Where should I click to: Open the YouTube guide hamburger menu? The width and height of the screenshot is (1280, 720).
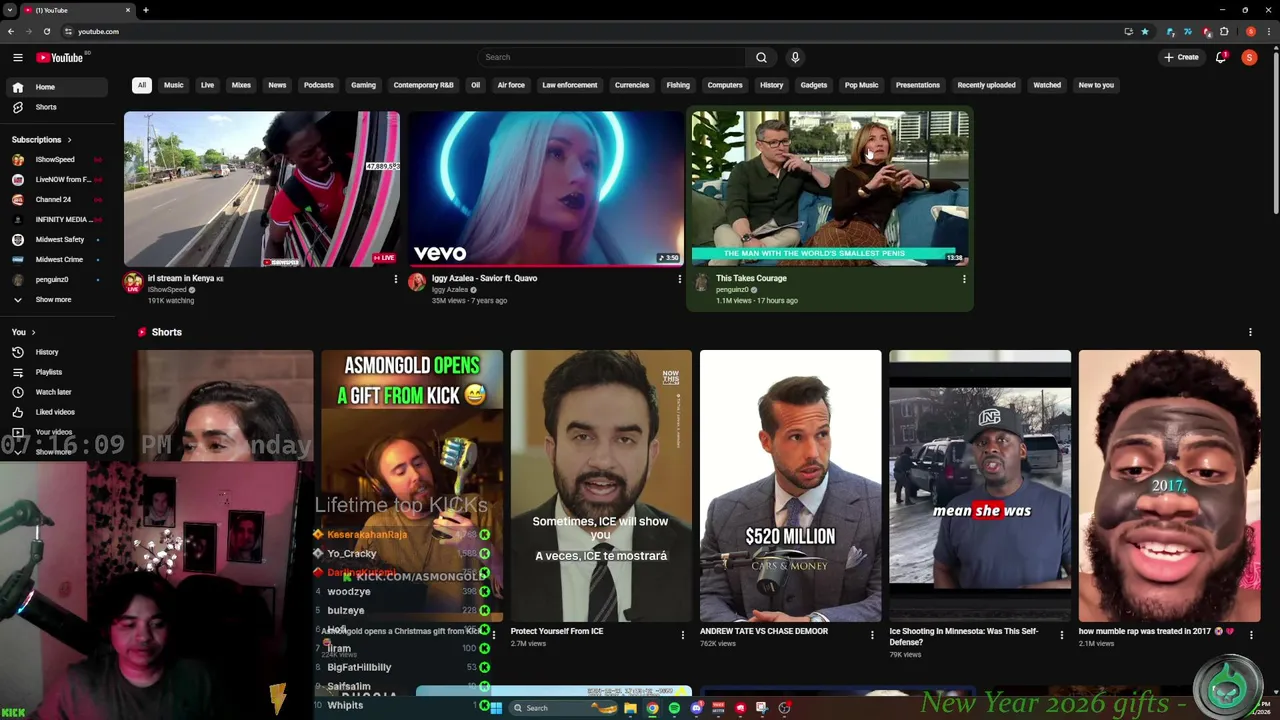click(18, 57)
